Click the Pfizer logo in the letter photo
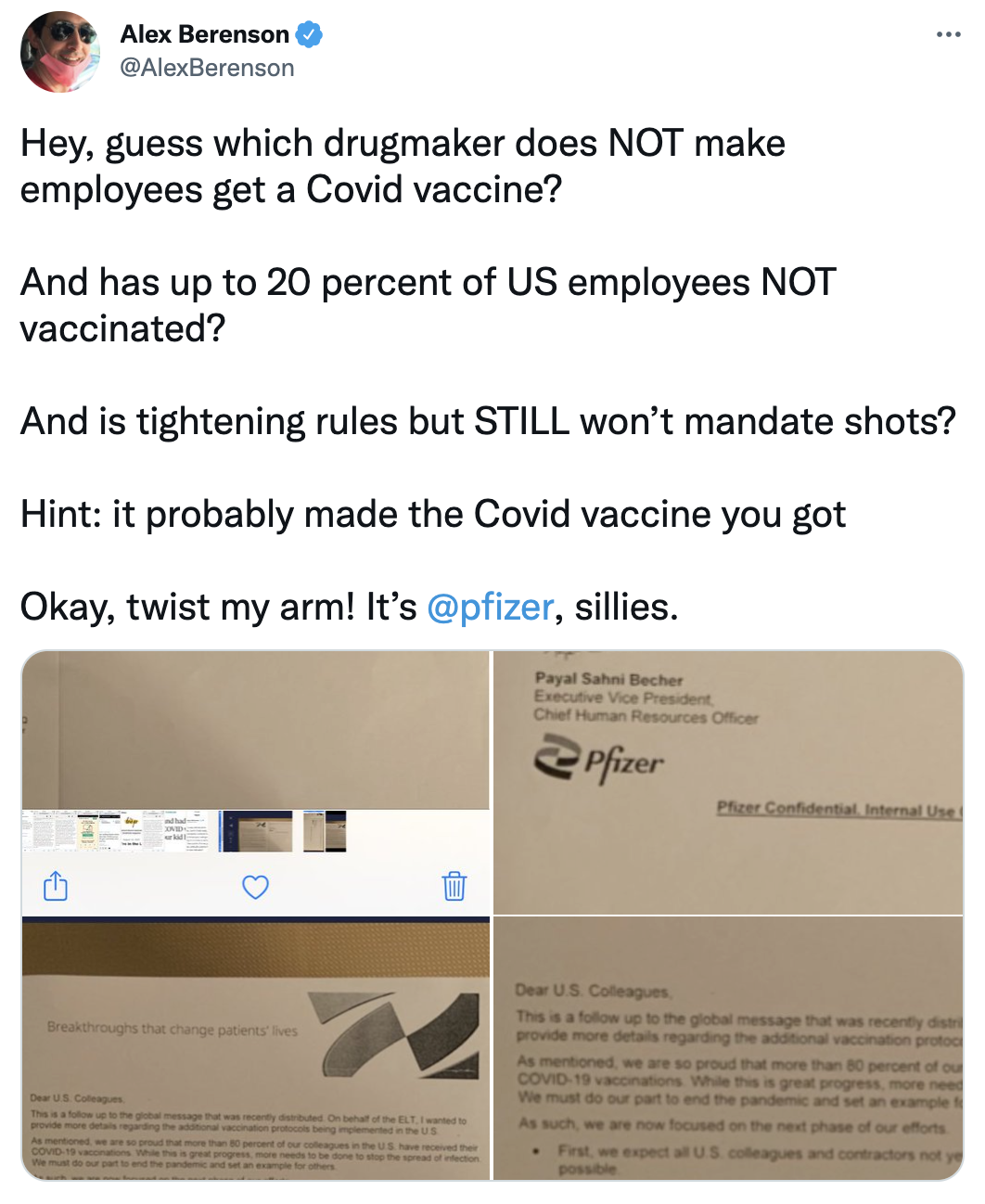Screen dimensions: 985x1204 [x=599, y=760]
